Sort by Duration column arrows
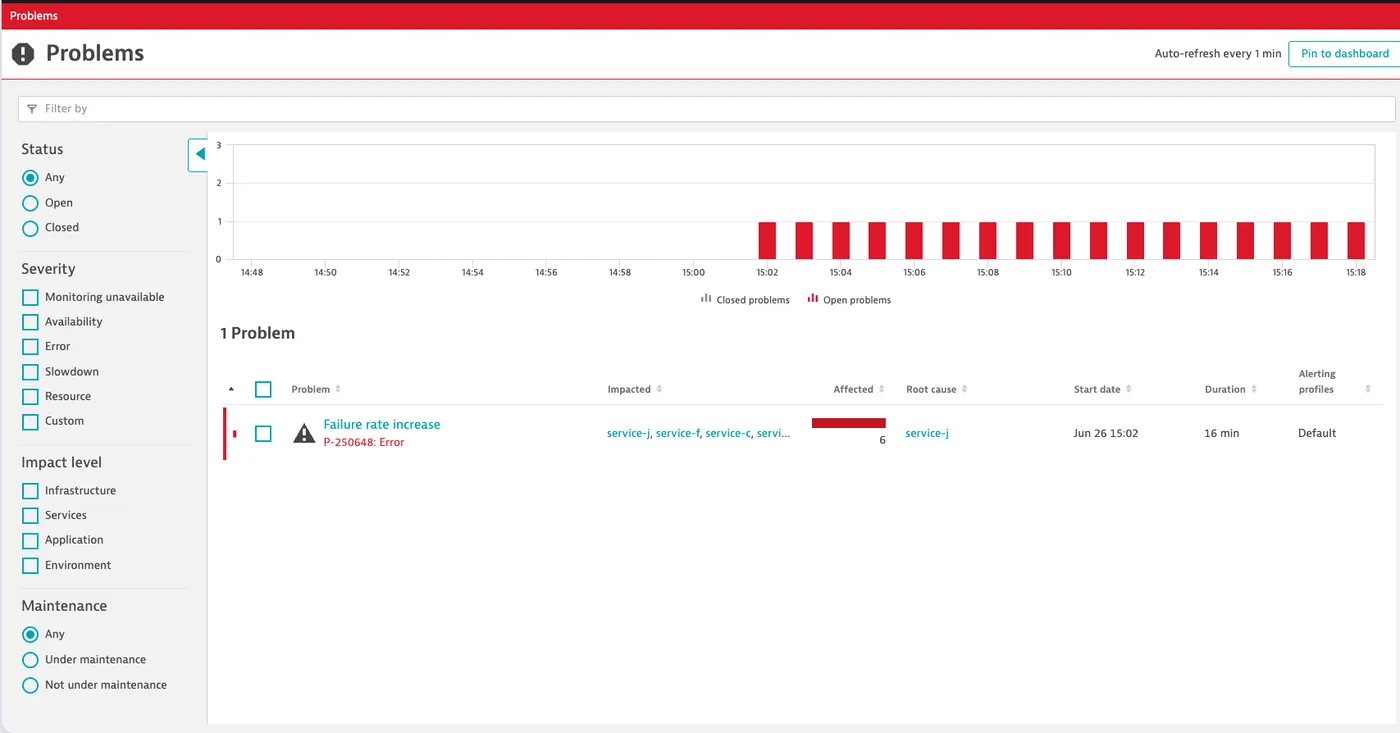Screen dimensions: 1400x733 click(x=1254, y=389)
